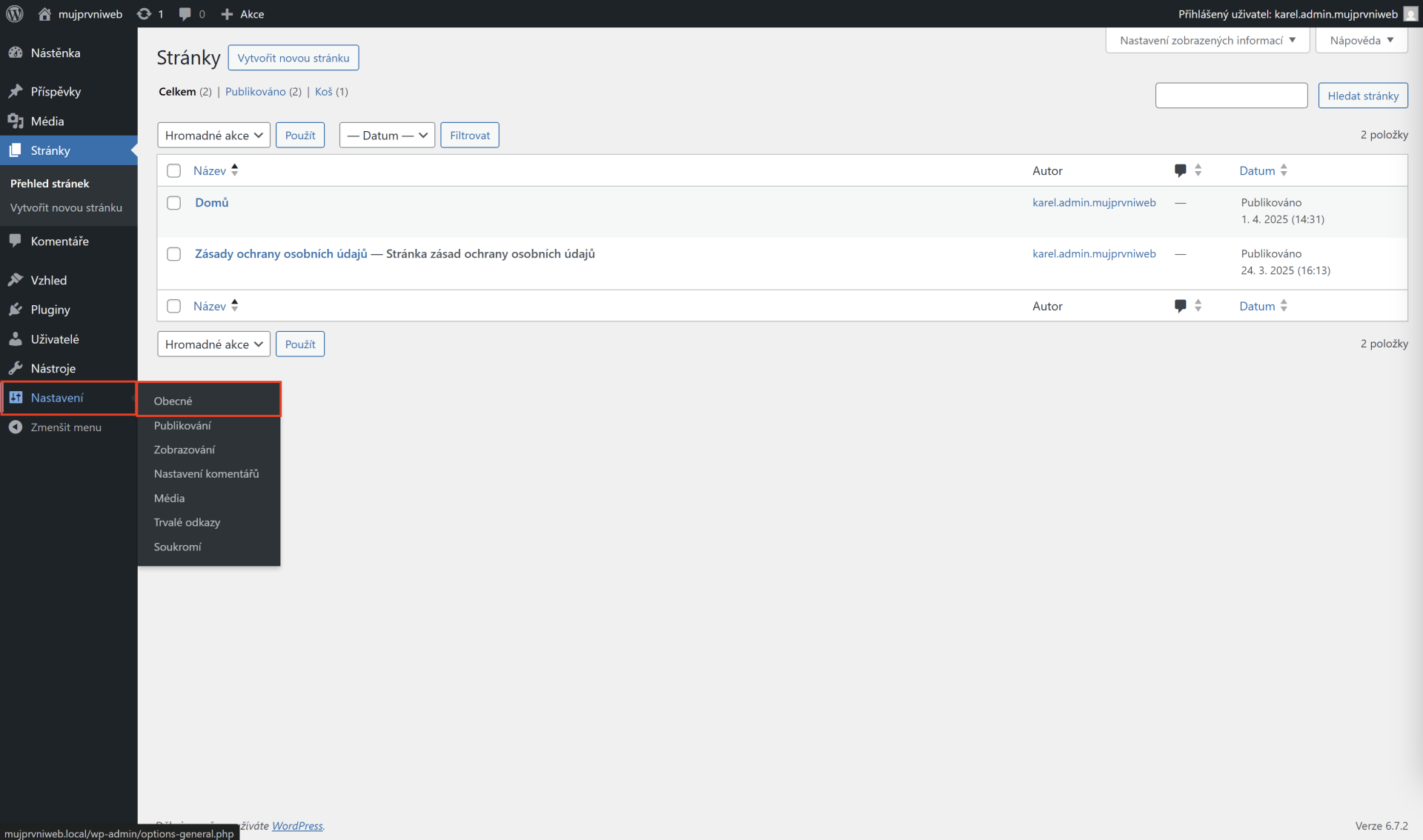Click the page search input field
This screenshot has height=840, width=1423.
point(1231,96)
